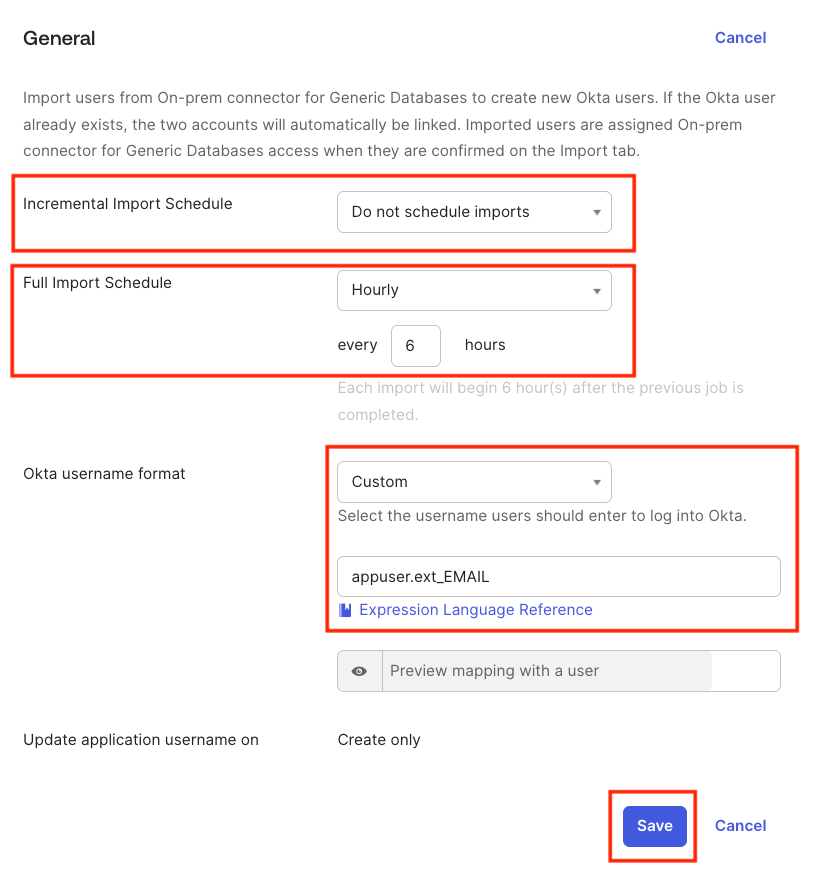Click the "Full Import Schedule" label
Viewport: 815px width, 872px height.
tap(97, 283)
